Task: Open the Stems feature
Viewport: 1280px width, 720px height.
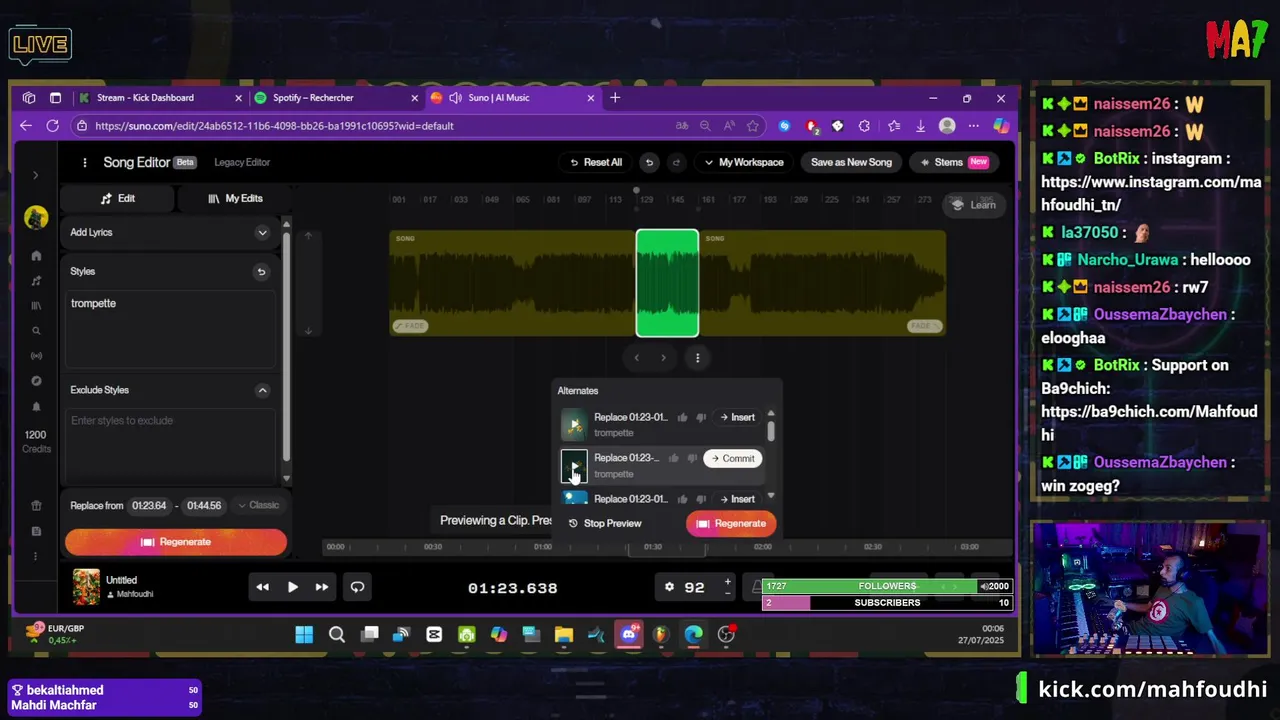Action: pyautogui.click(x=953, y=162)
